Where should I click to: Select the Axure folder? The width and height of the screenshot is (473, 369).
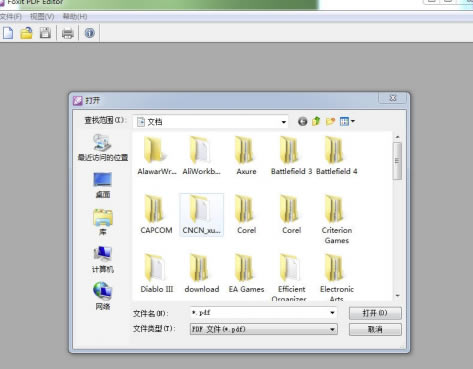(x=246, y=156)
